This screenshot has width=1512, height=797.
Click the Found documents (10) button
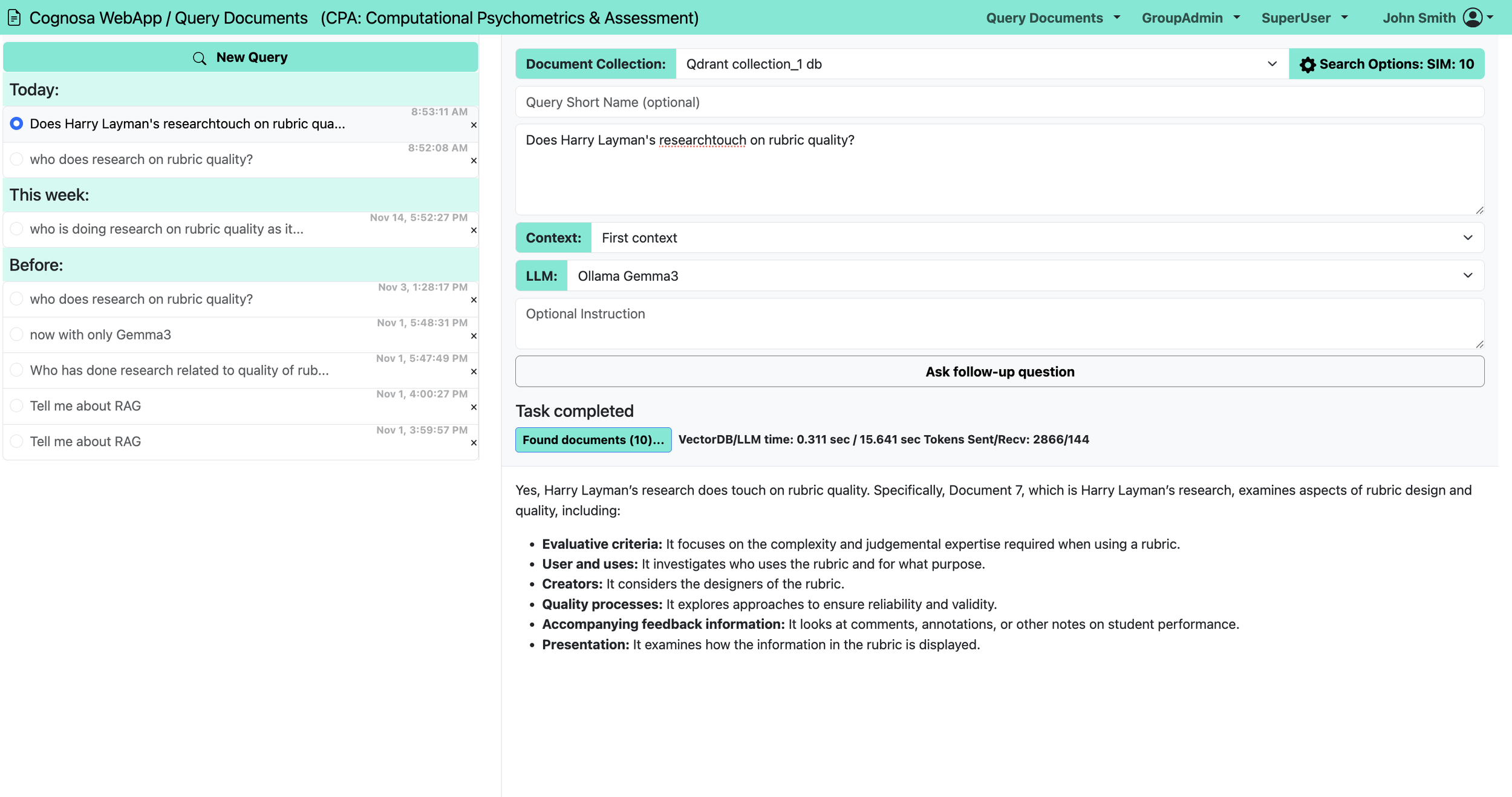[x=593, y=440]
